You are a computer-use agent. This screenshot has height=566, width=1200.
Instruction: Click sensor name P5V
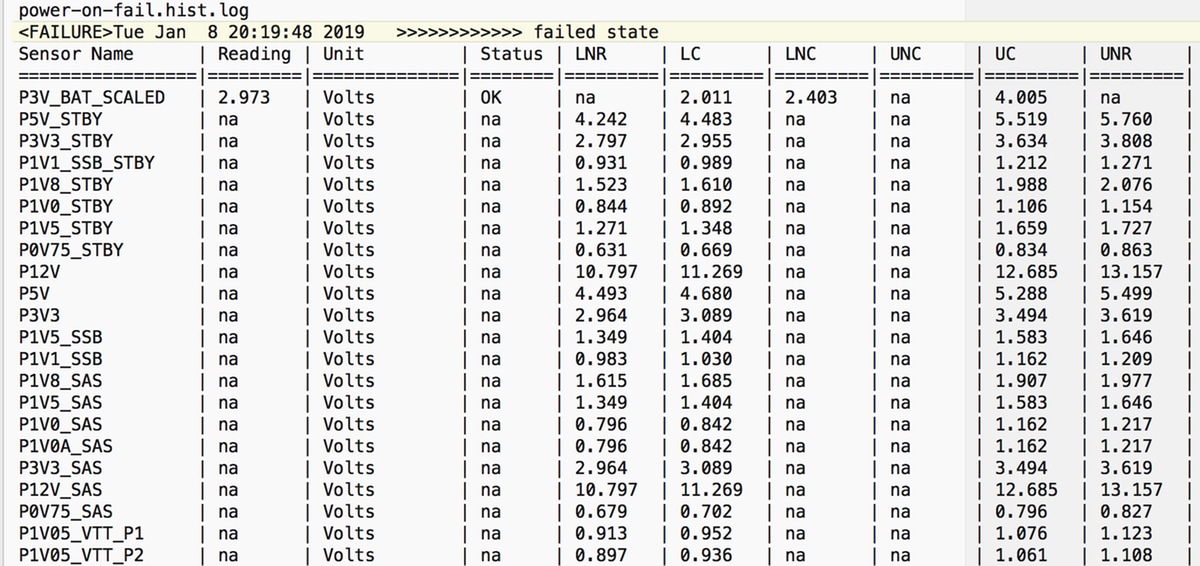click(x=34, y=294)
